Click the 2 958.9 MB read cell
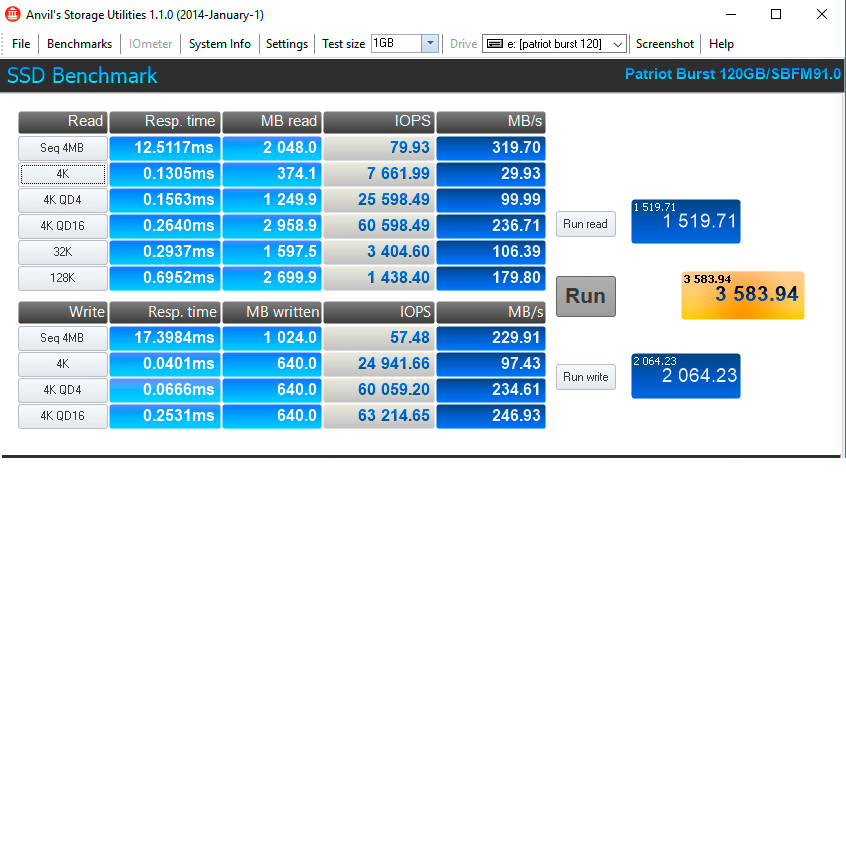846x842 pixels. [x=272, y=225]
